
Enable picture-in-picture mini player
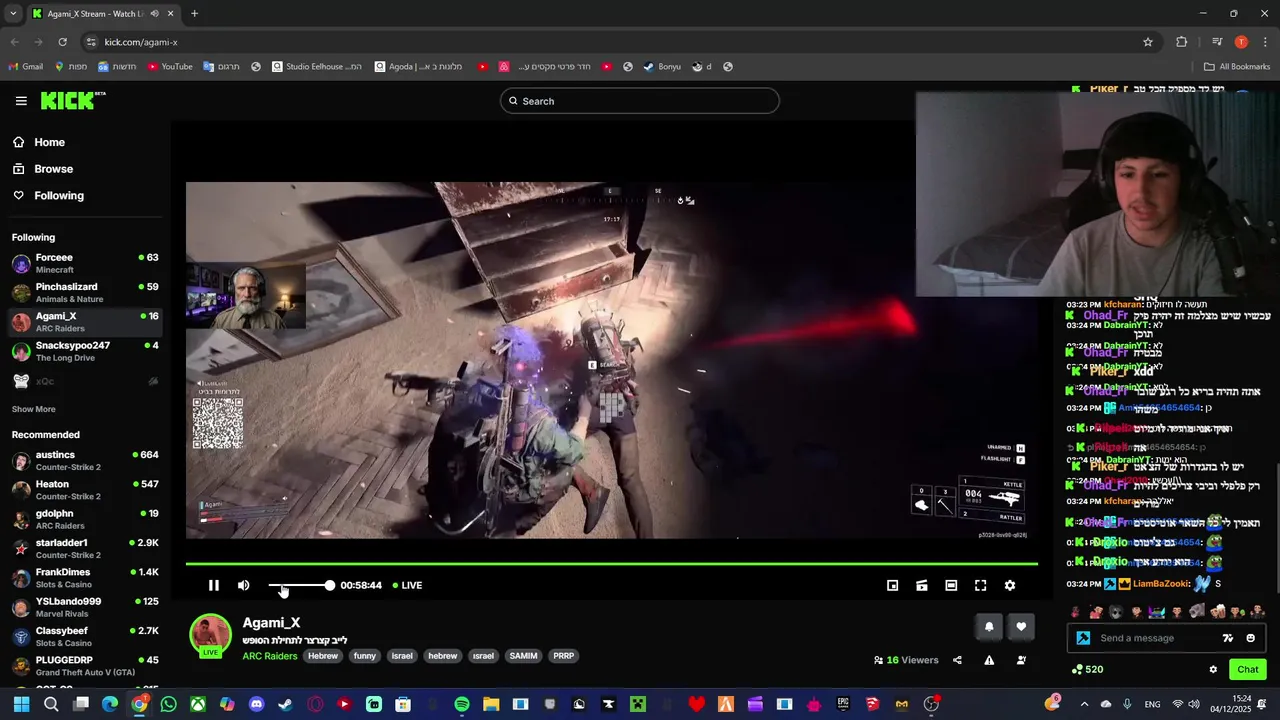coord(893,585)
